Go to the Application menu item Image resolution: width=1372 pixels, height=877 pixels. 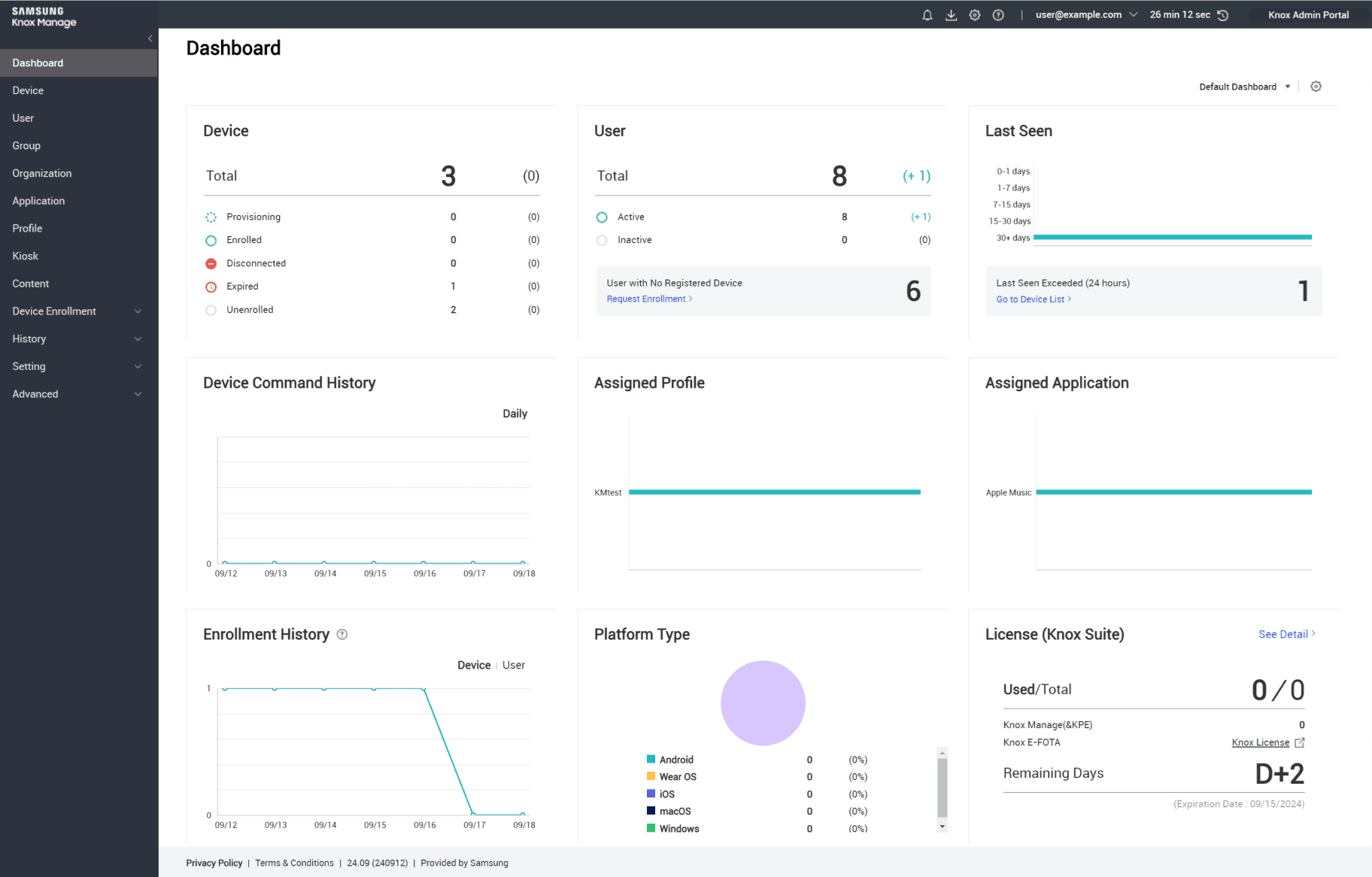coord(38,201)
